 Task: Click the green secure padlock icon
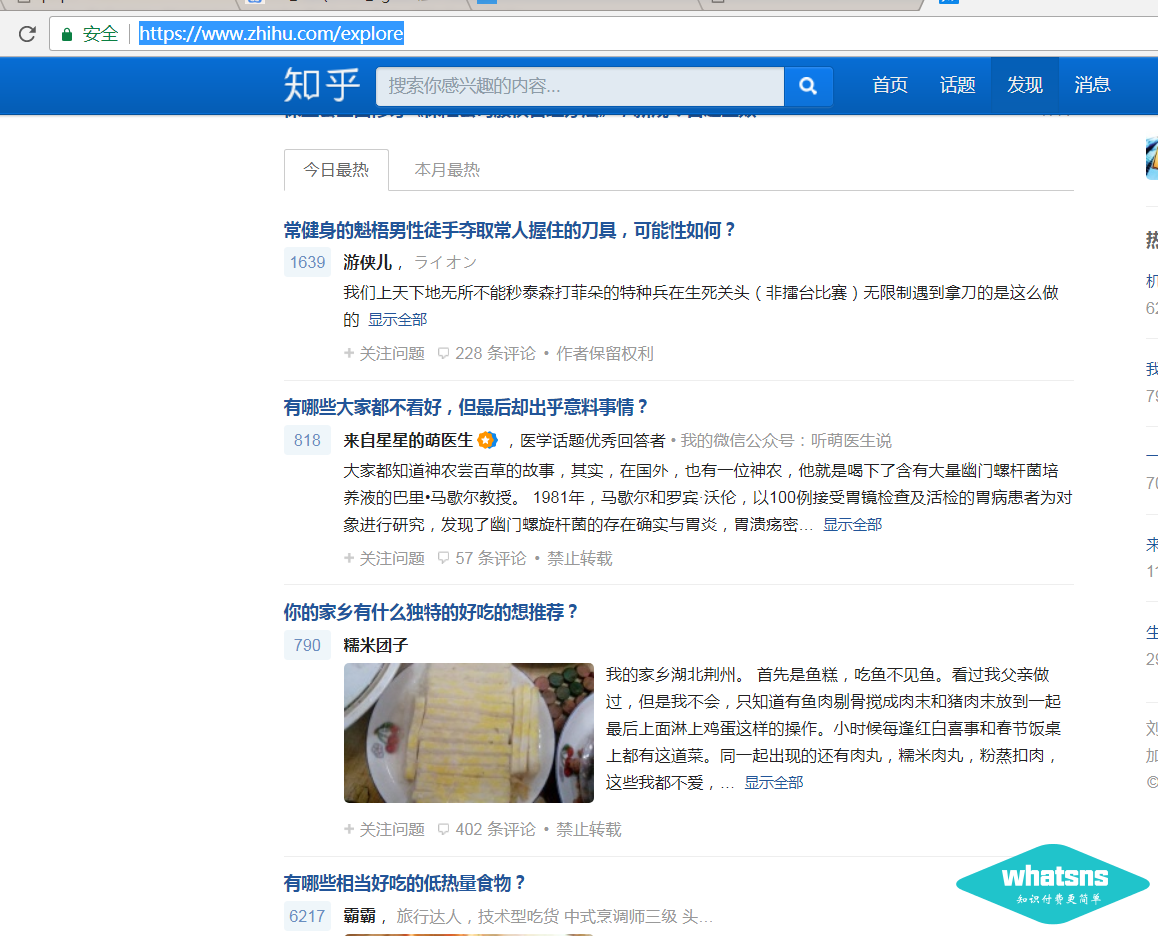pyautogui.click(x=67, y=34)
